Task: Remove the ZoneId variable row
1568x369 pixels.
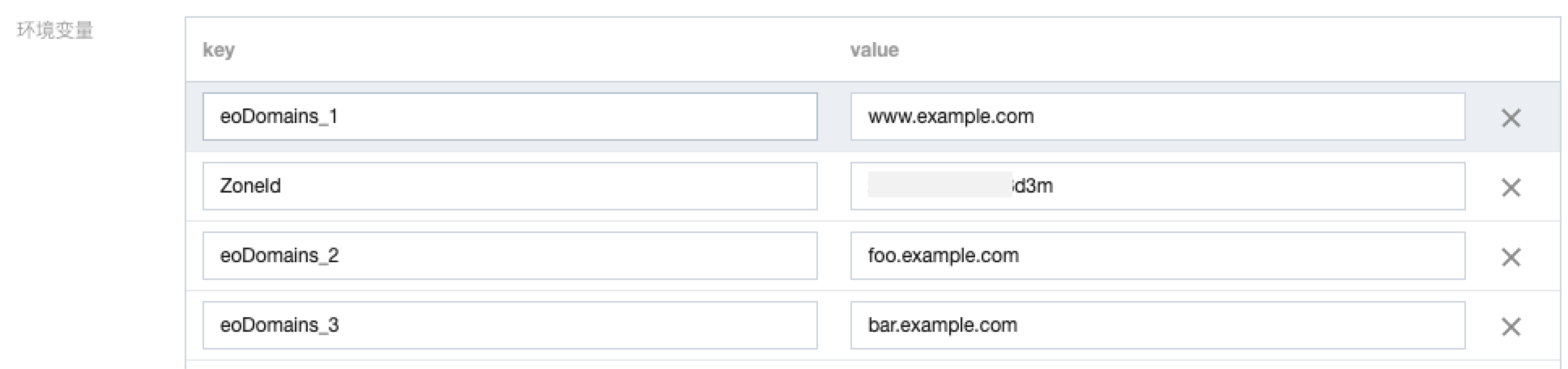Action: pos(1510,188)
